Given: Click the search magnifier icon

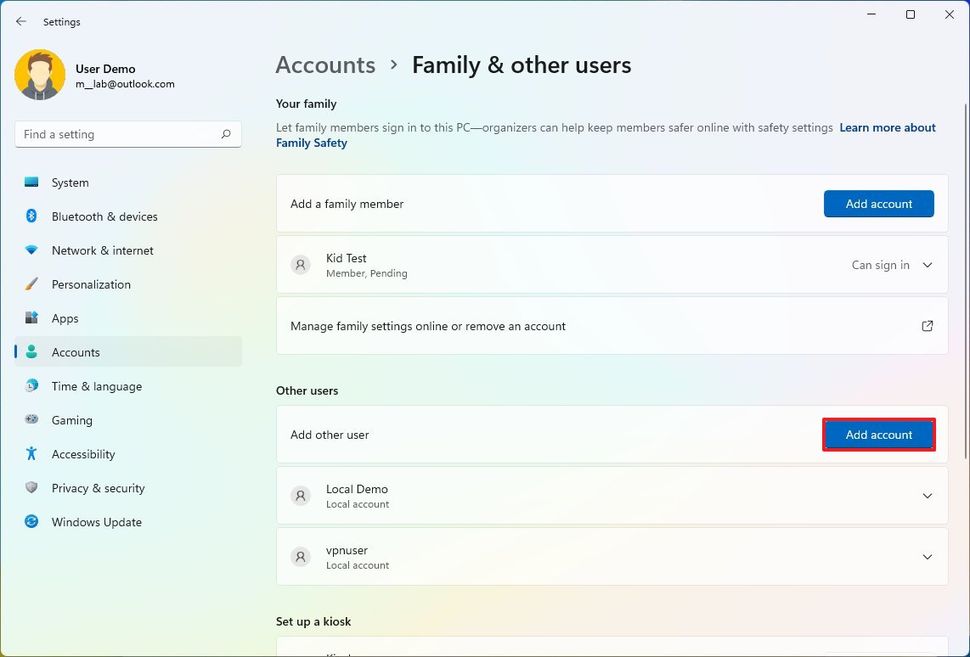Looking at the screenshot, I should pyautogui.click(x=226, y=134).
